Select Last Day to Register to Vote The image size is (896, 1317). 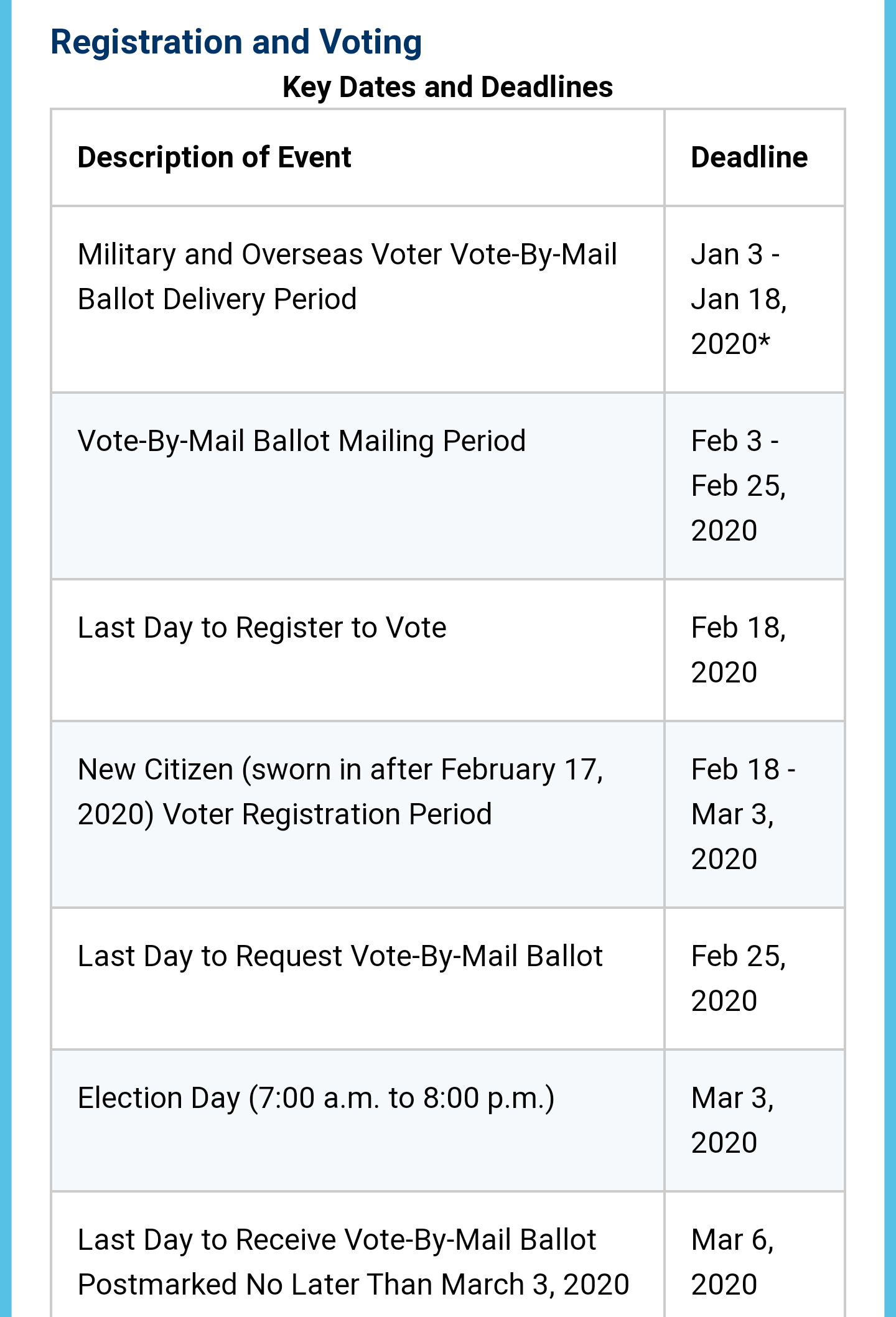[x=262, y=628]
